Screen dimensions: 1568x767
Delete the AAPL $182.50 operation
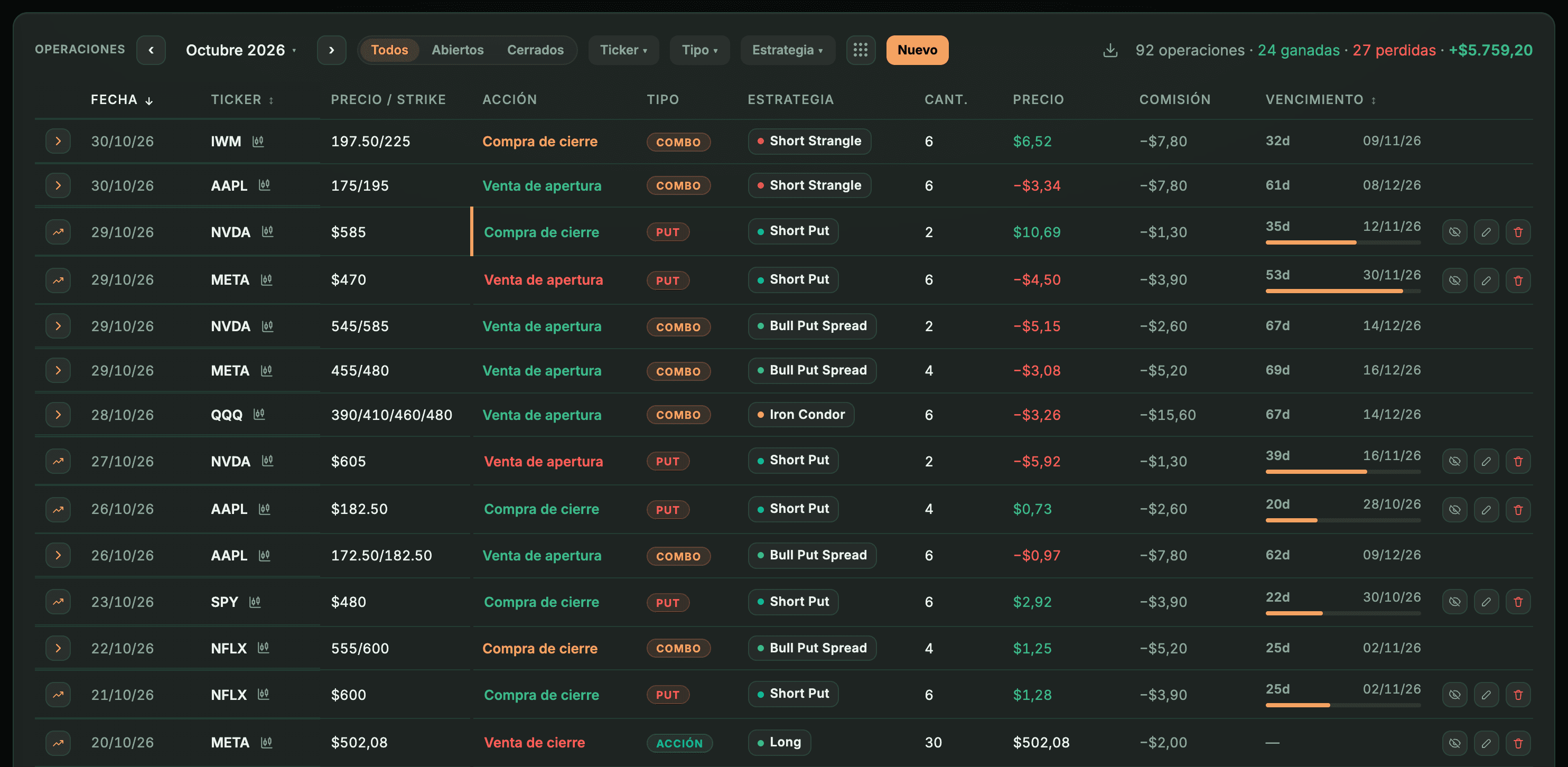(x=1518, y=510)
